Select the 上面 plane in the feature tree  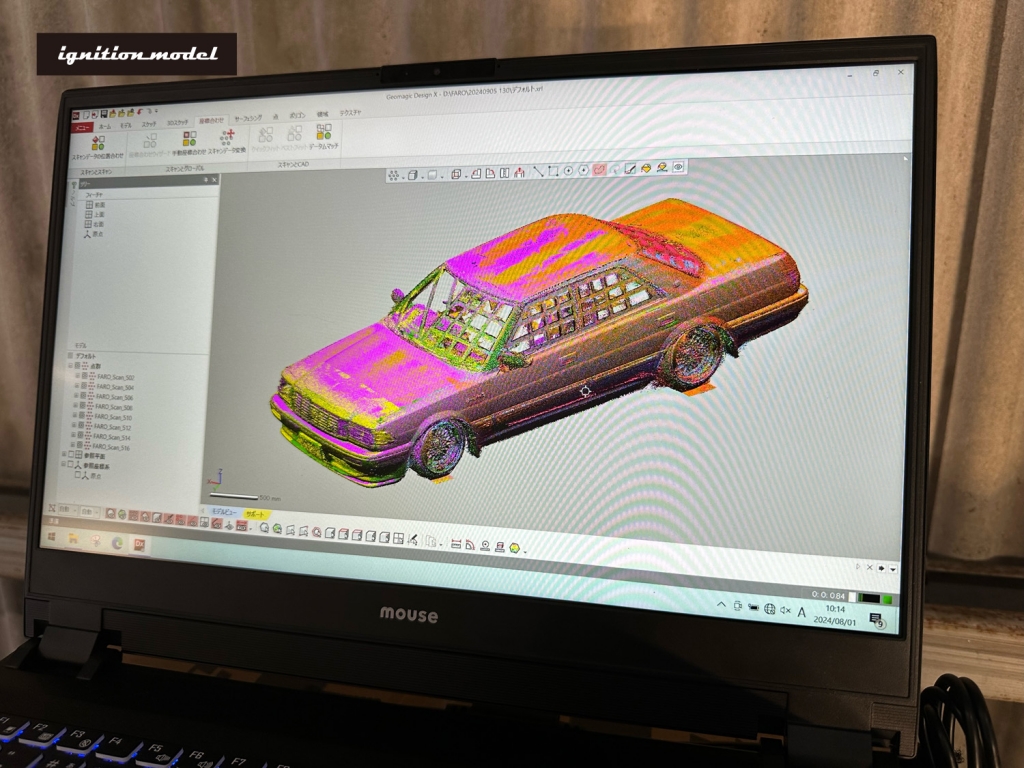(94, 214)
